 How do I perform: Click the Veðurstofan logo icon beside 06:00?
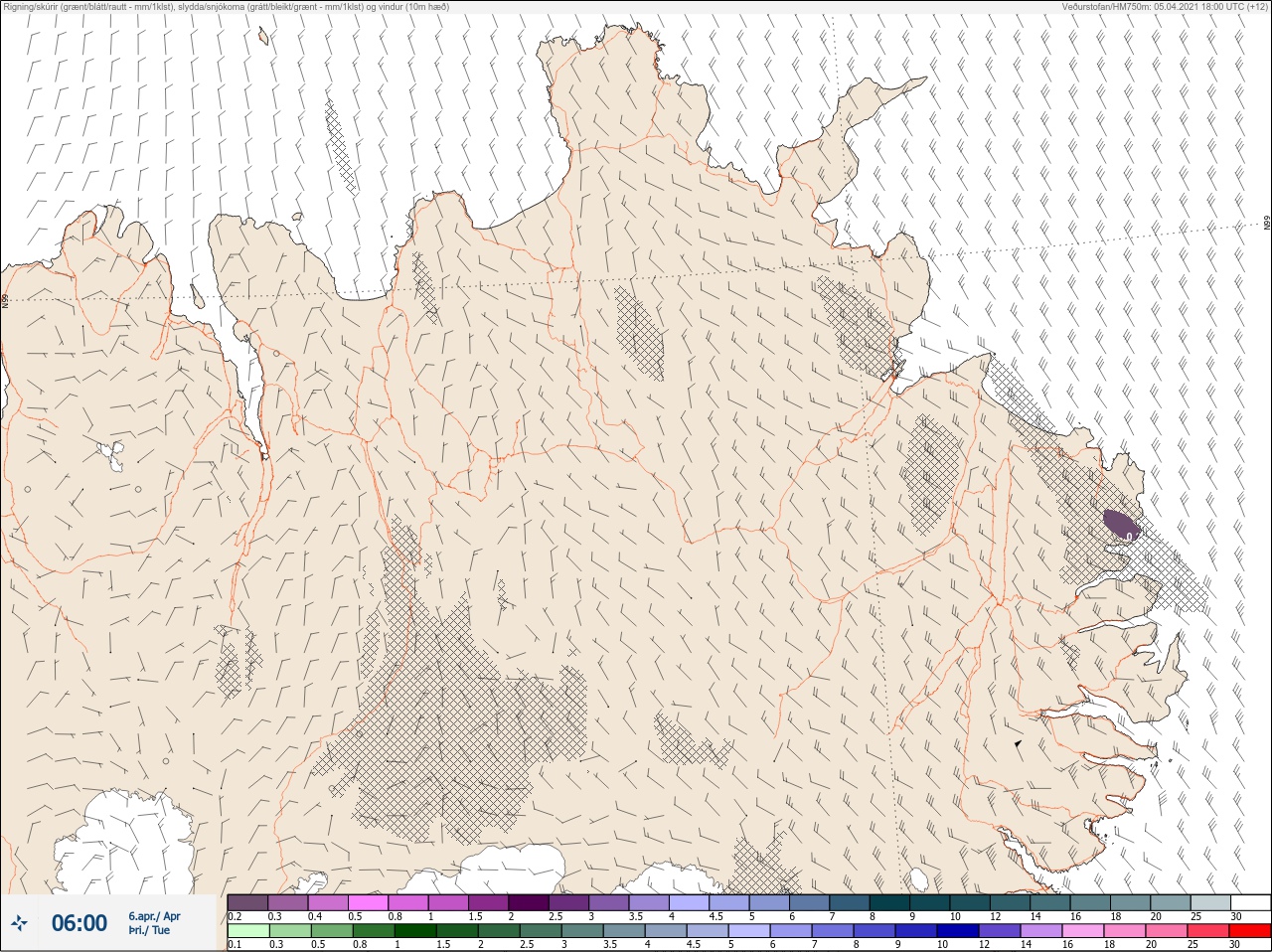pyautogui.click(x=18, y=923)
